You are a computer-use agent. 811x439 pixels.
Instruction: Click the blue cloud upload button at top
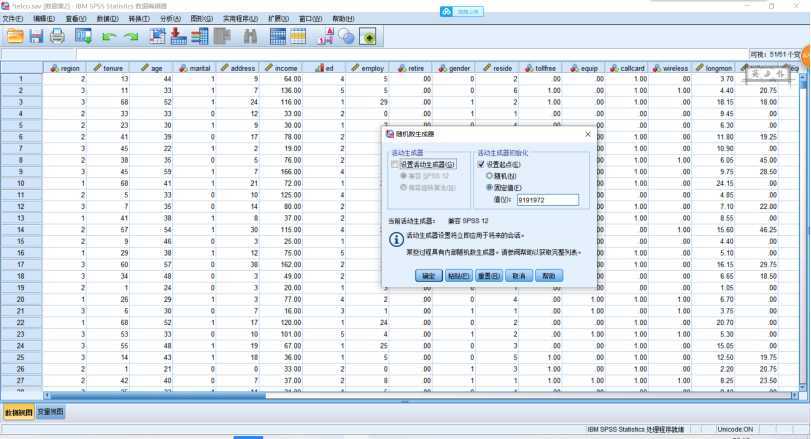(461, 11)
